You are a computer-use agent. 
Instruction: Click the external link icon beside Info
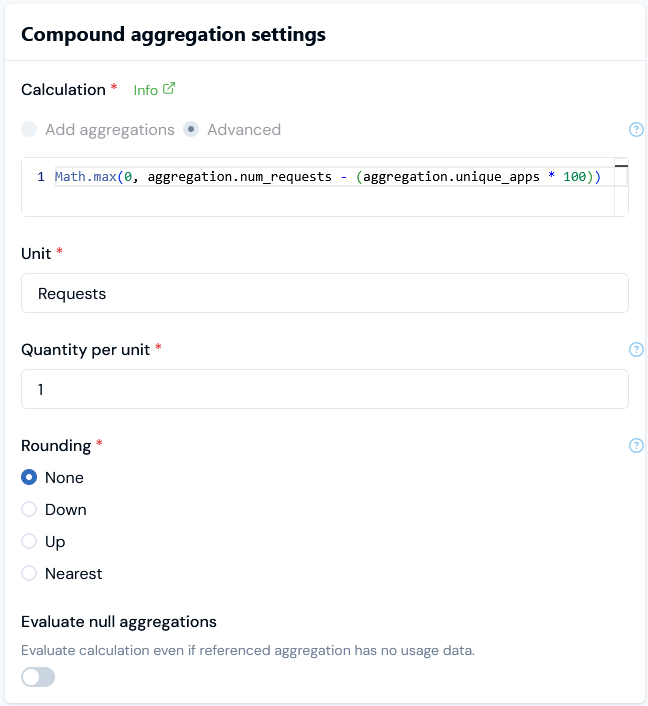pyautogui.click(x=169, y=89)
